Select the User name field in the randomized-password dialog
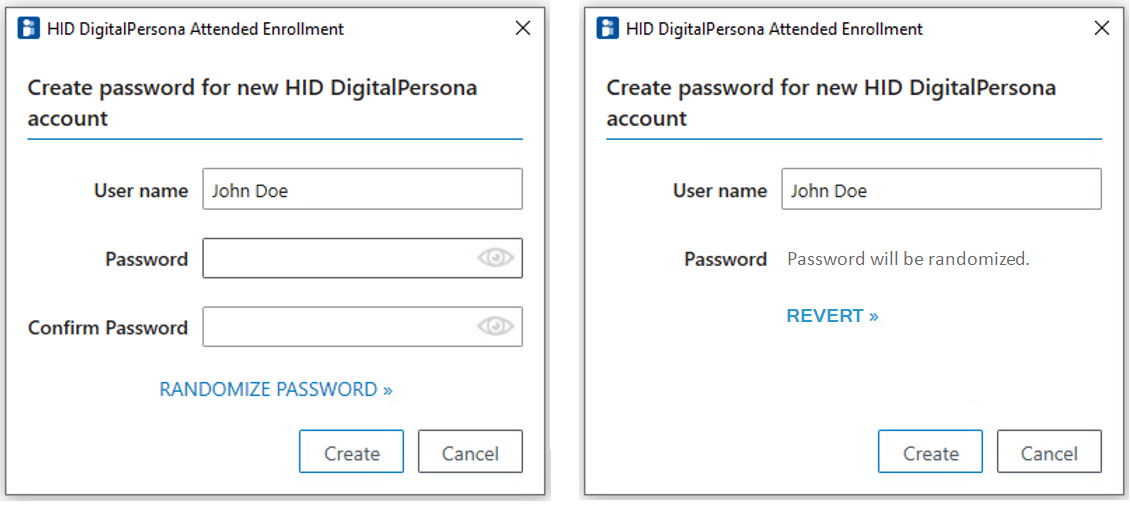Image resolution: width=1130 pixels, height=506 pixels. pos(940,190)
